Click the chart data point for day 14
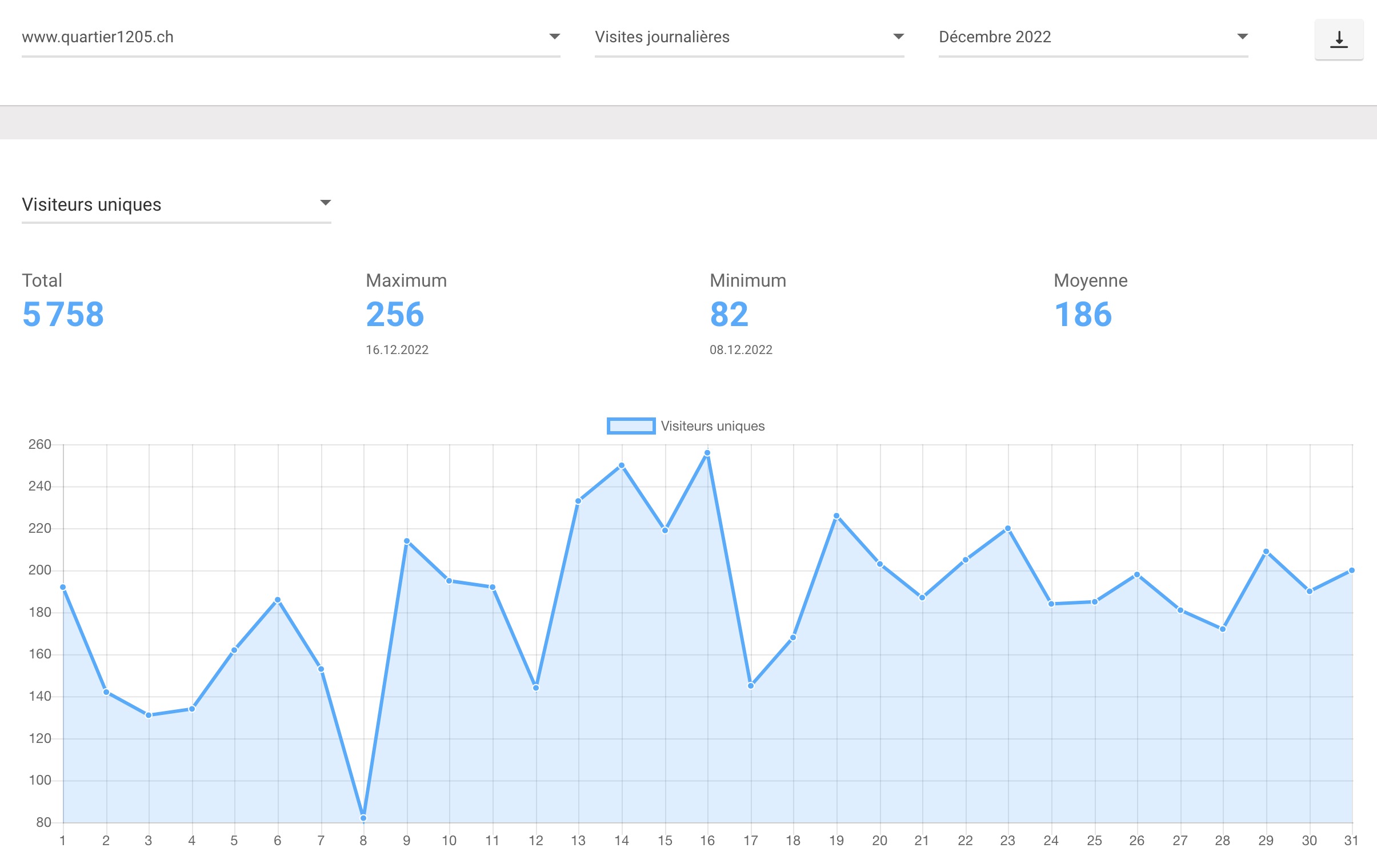 pyautogui.click(x=622, y=465)
